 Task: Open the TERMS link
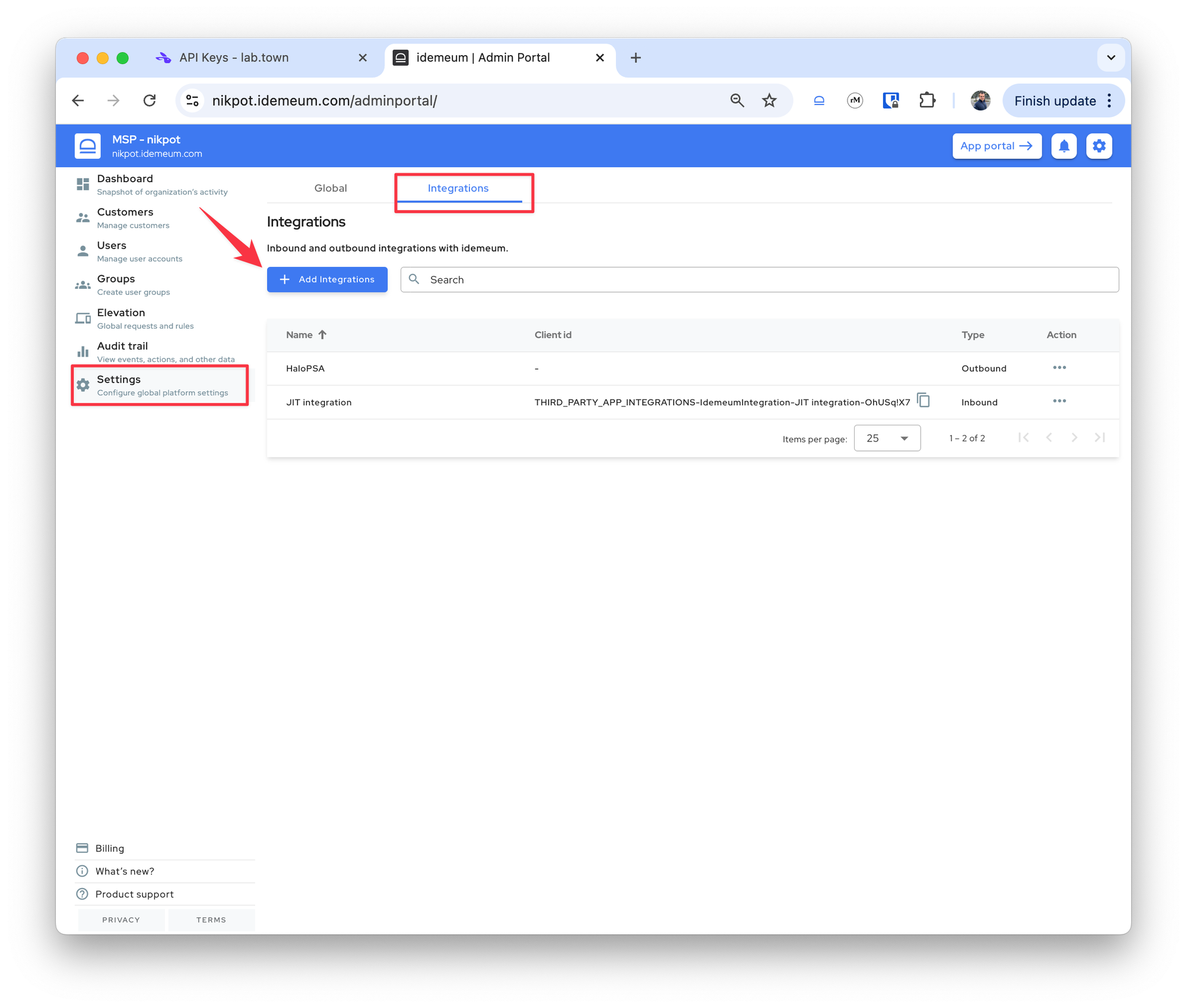[211, 920]
